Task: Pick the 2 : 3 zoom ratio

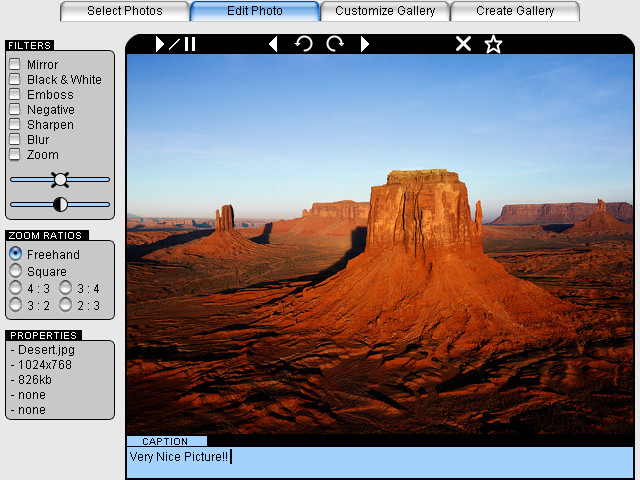Action: pos(65,305)
